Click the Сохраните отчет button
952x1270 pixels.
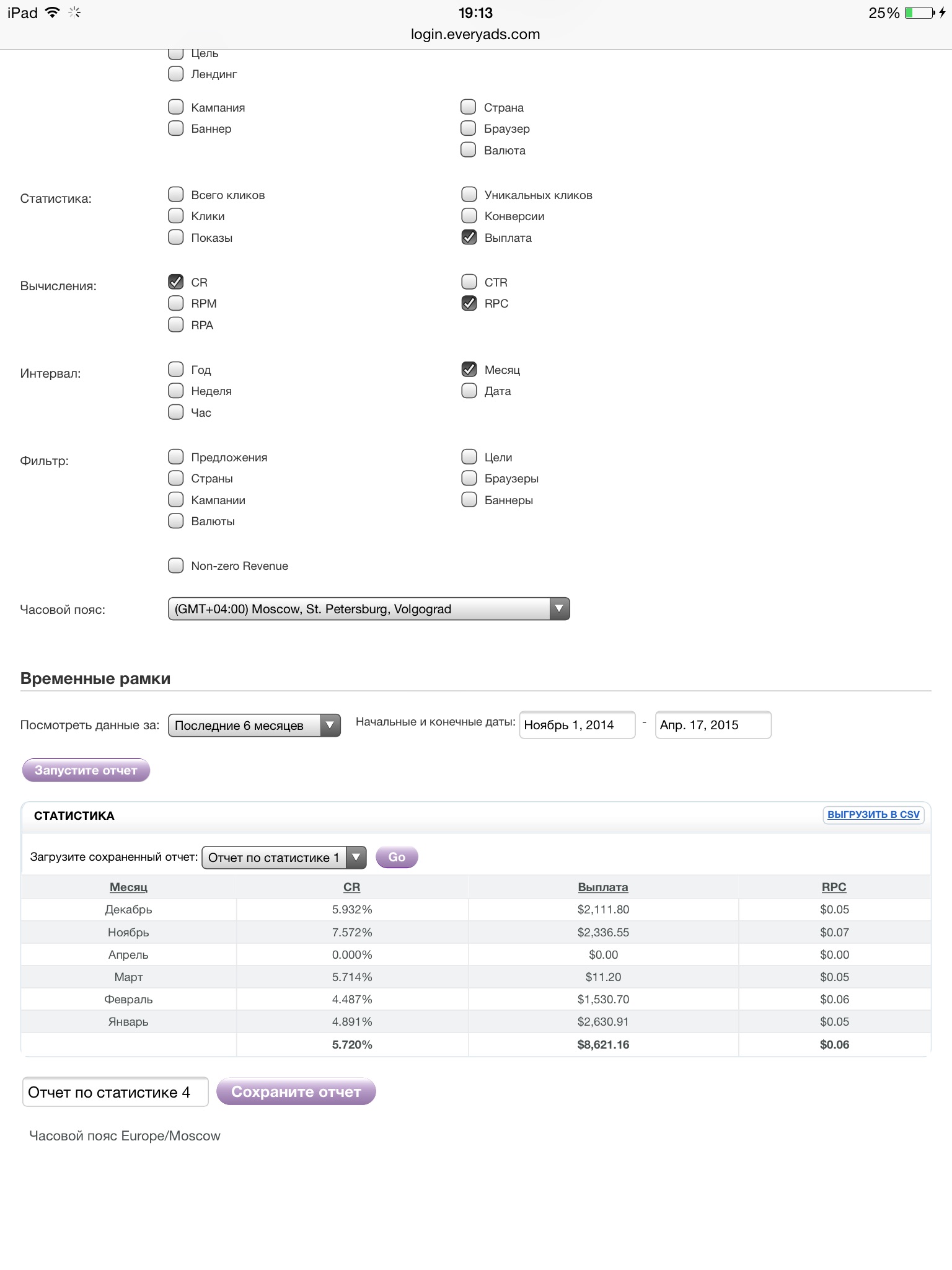tap(296, 1092)
